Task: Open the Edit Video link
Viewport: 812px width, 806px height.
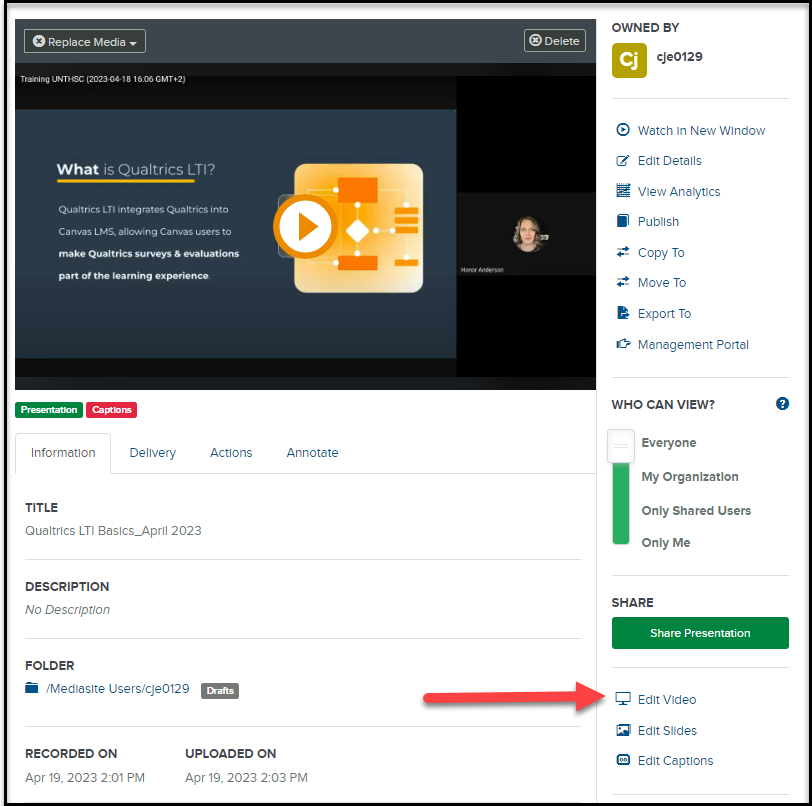Action: 667,700
